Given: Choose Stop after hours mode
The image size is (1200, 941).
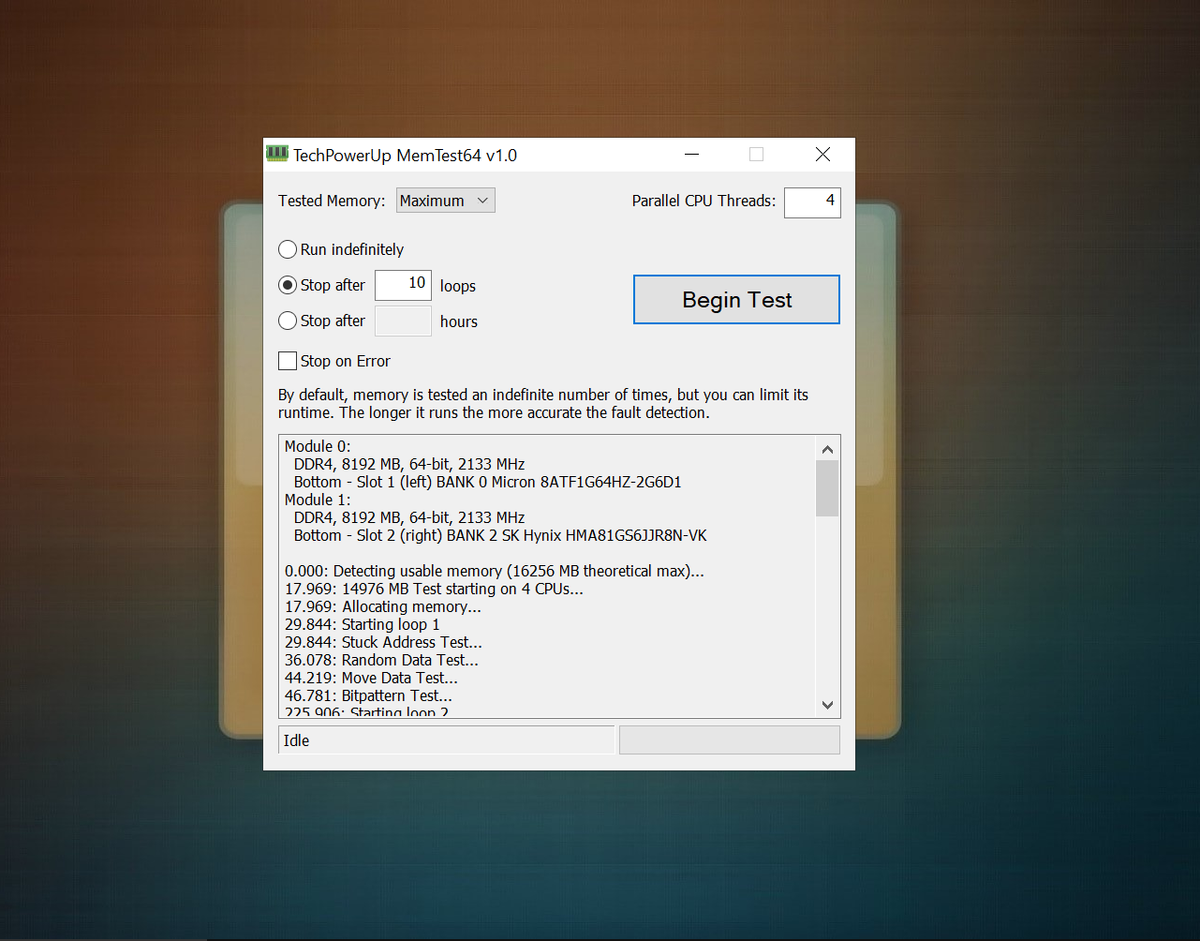Looking at the screenshot, I should coord(287,321).
